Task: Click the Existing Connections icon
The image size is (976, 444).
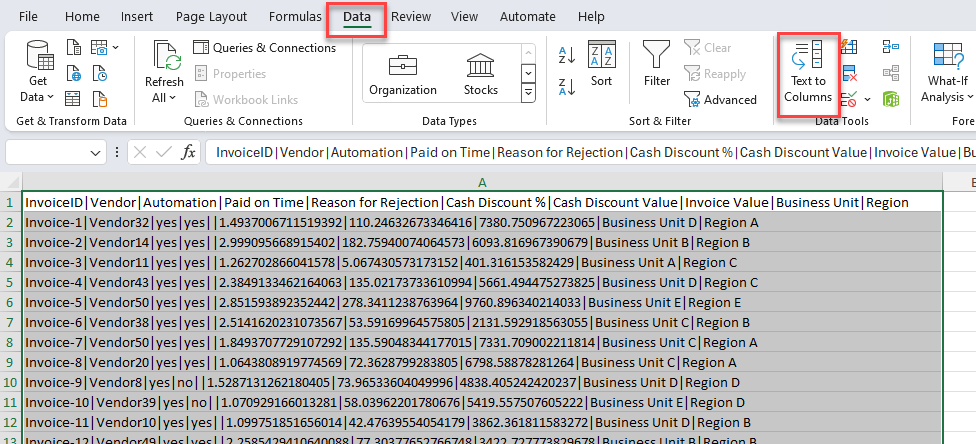Action: 100,99
